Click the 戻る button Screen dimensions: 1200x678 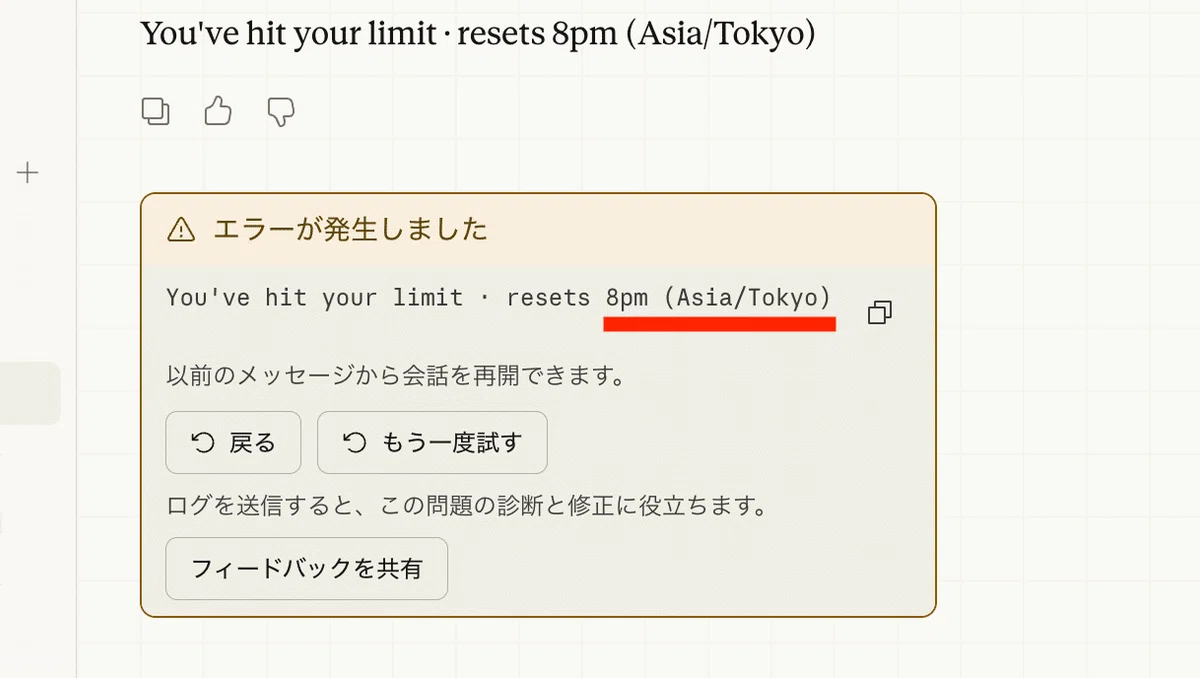233,442
